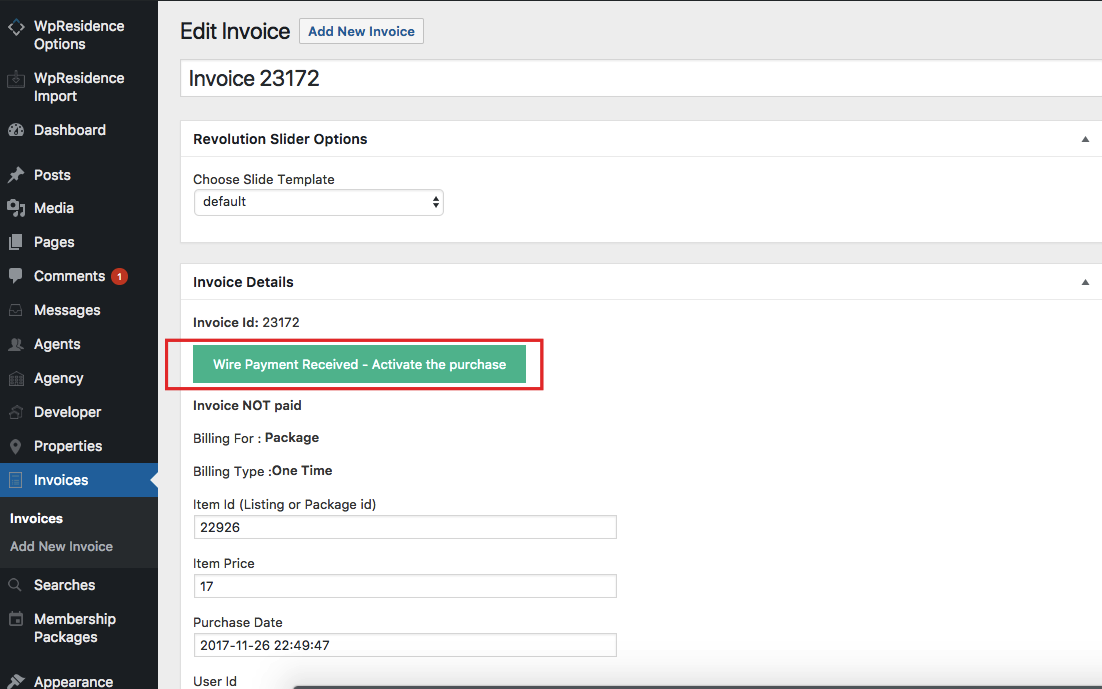Click Add New Invoice button beside title
Viewport: 1102px width, 689px height.
tap(361, 31)
